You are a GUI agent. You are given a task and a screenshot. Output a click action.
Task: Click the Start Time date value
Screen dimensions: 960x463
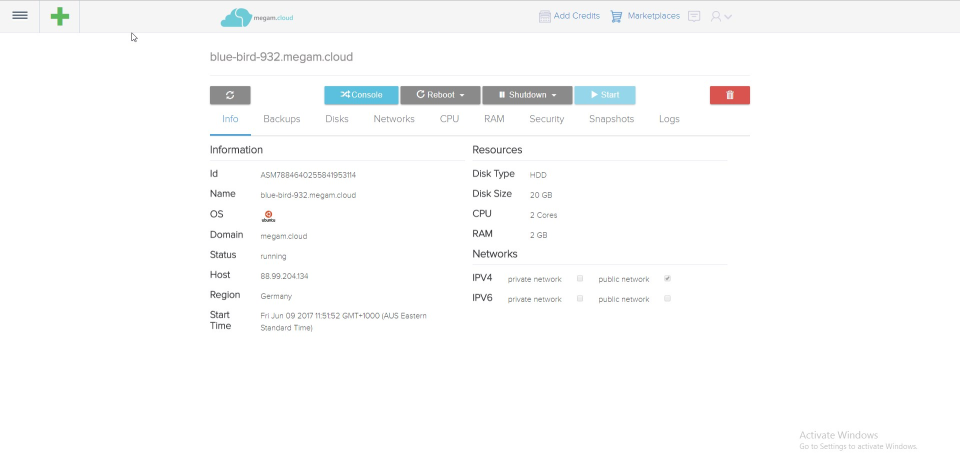coord(343,322)
